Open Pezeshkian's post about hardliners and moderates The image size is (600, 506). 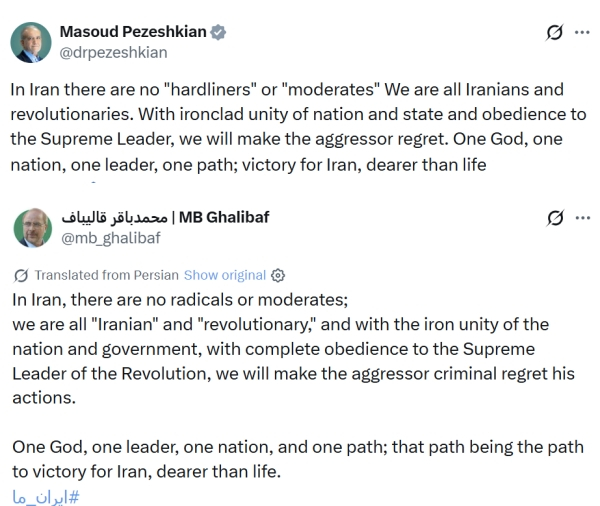(300, 126)
